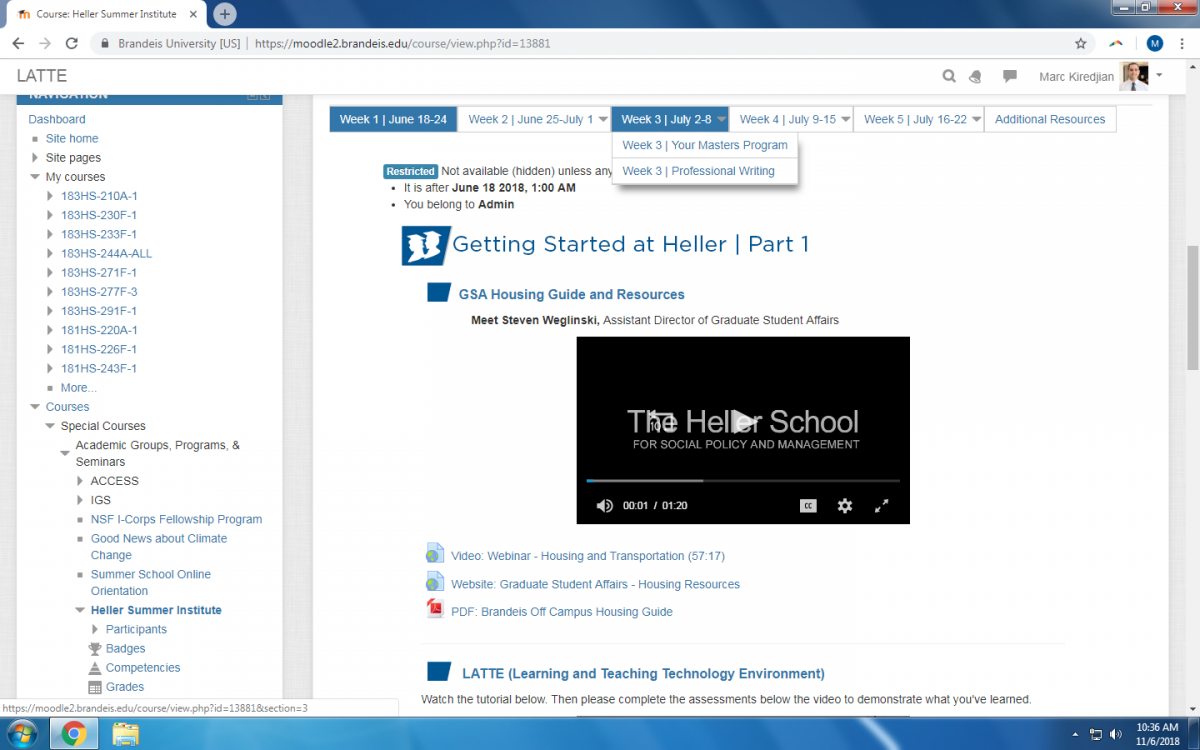1200x750 pixels.
Task: Switch to the Week 1 | June 18-24 tab
Action: [393, 119]
